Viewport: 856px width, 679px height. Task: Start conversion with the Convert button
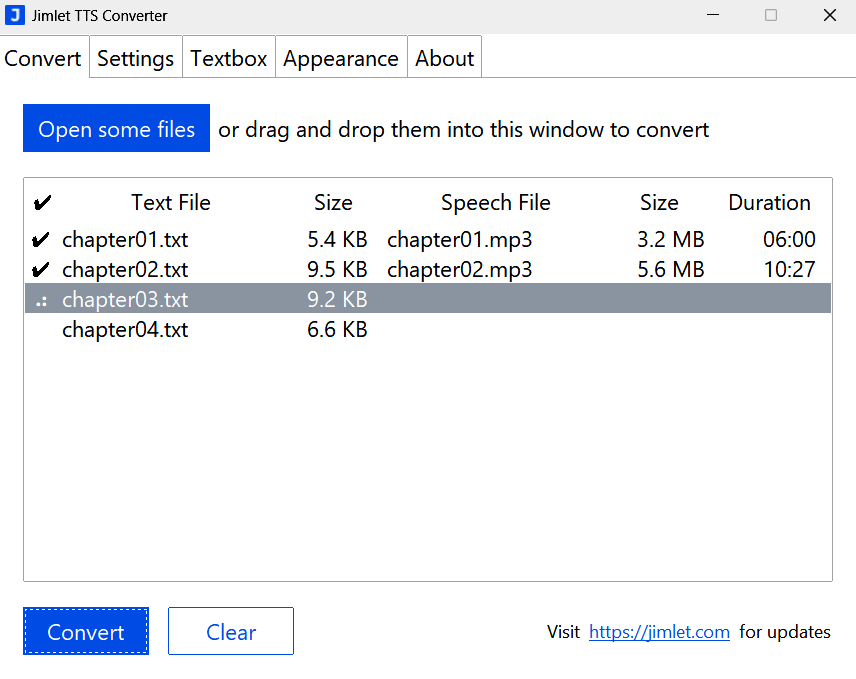(85, 631)
